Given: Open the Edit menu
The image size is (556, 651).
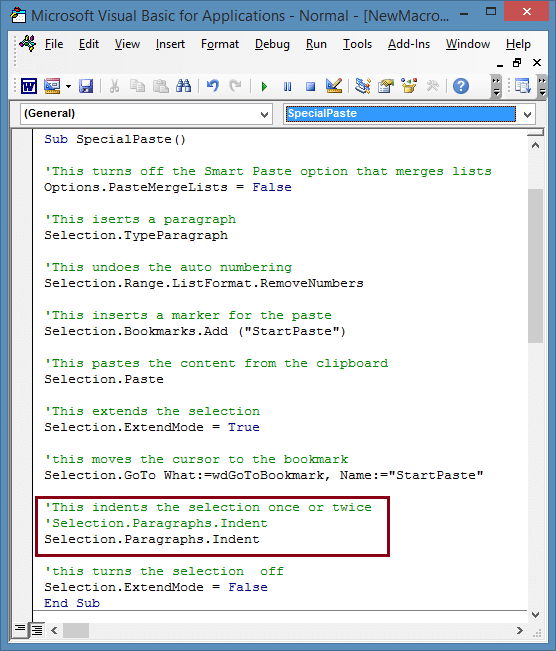Looking at the screenshot, I should pos(89,44).
